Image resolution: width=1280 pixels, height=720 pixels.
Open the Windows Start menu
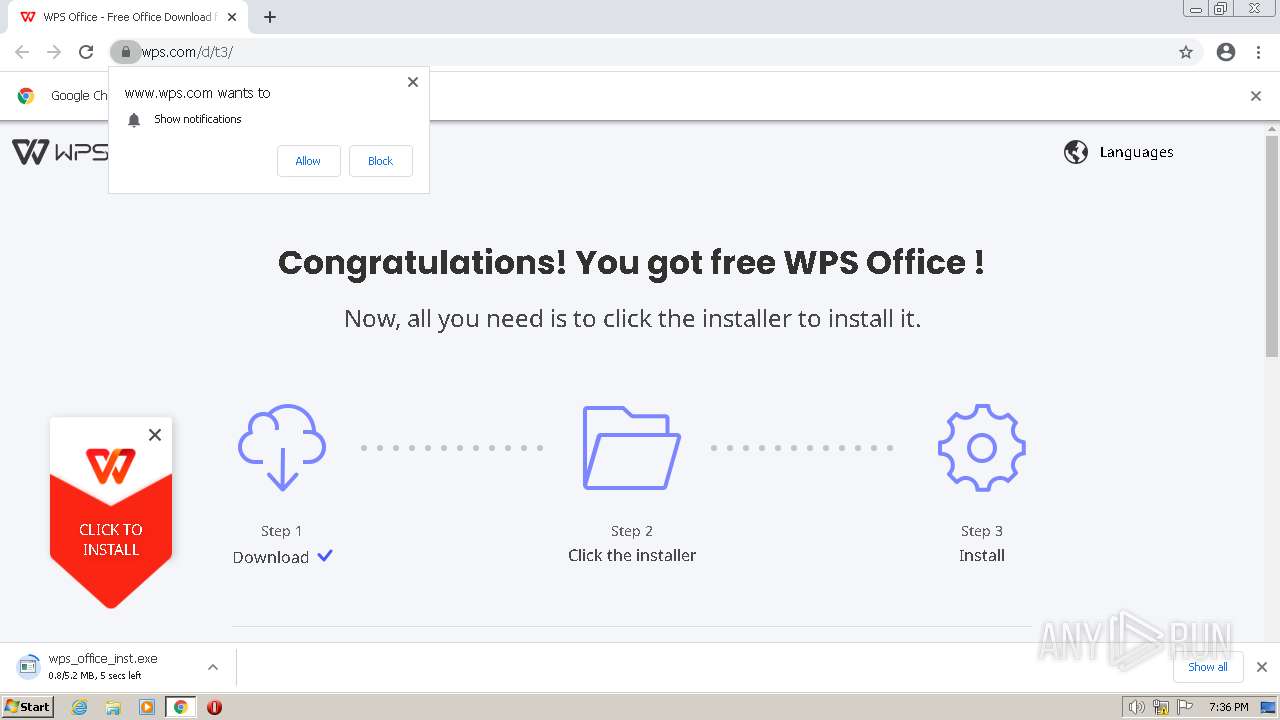tap(28, 707)
